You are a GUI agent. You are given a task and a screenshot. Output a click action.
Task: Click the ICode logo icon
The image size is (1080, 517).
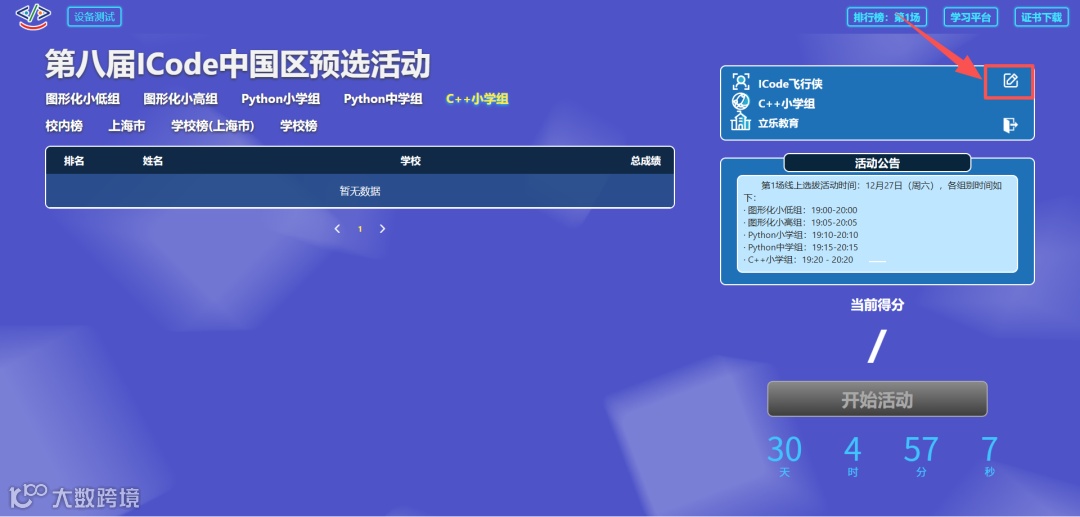pos(34,16)
